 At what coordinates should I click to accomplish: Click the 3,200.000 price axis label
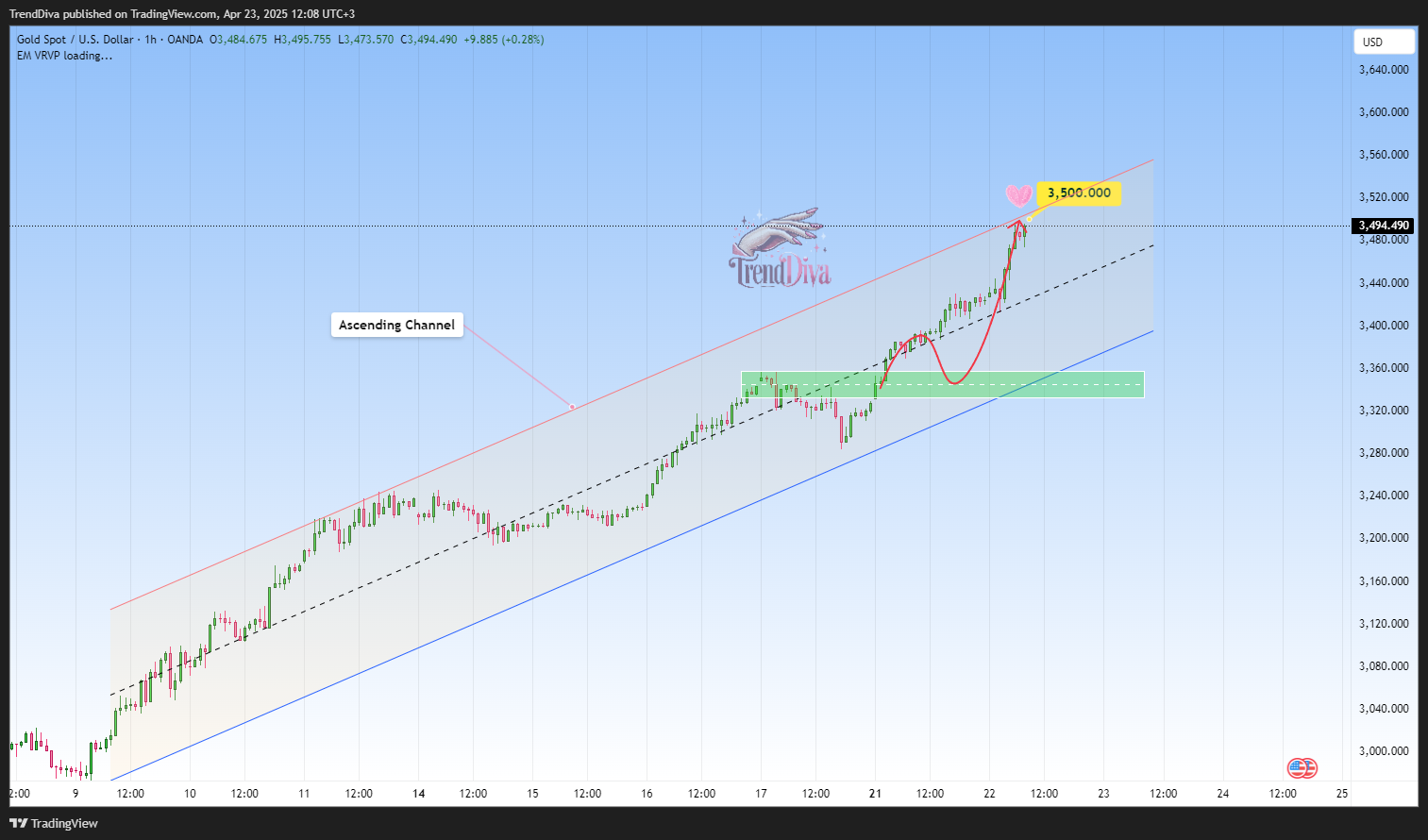coord(1384,538)
